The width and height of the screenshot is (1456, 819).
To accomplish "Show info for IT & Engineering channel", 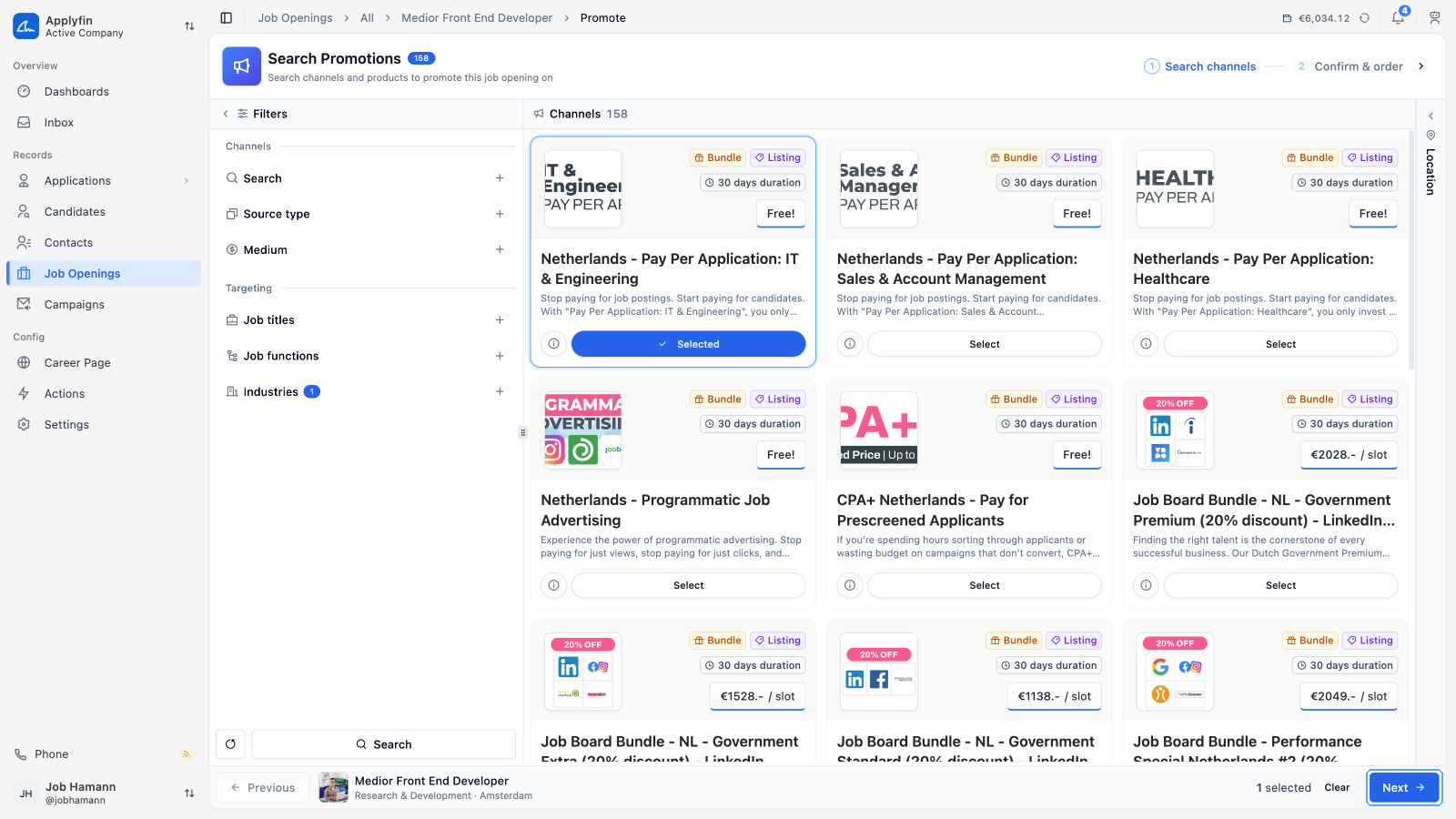I will click(553, 344).
